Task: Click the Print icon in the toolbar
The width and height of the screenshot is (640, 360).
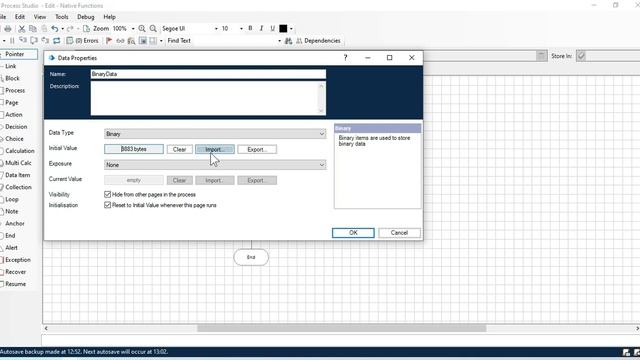Action: 8,29
